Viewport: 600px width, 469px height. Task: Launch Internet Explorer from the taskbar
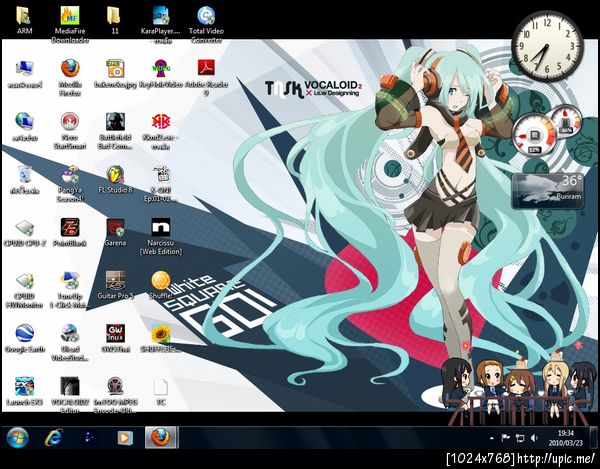click(54, 438)
